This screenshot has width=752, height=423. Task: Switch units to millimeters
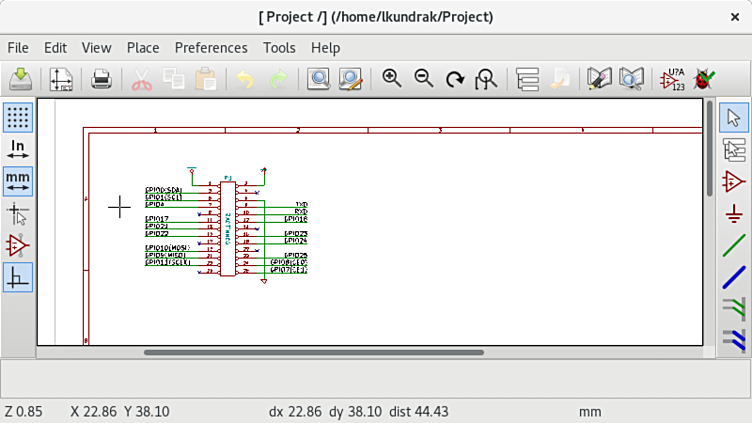tap(18, 181)
